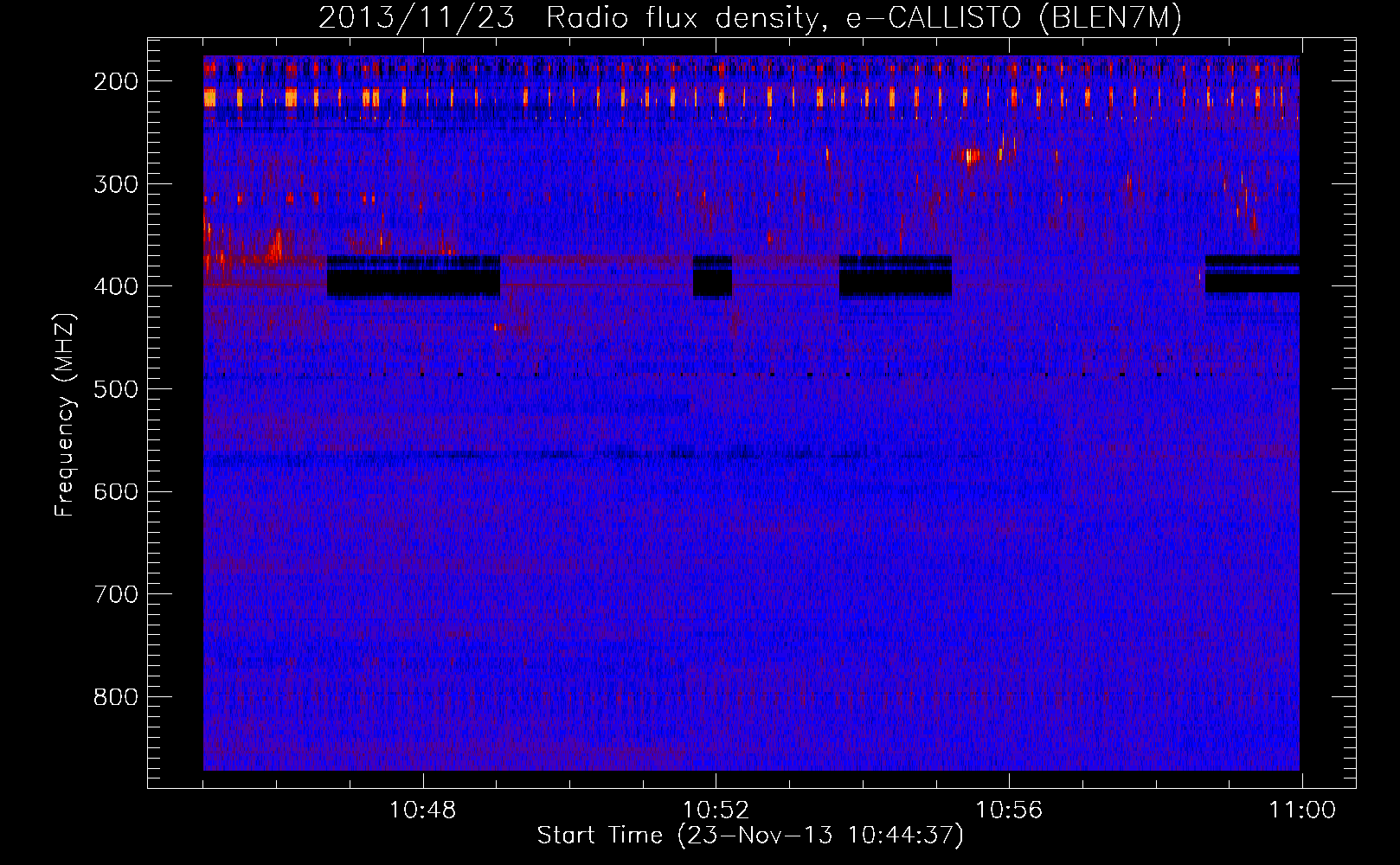Click the black data gap before 11:00
1400x865 pixels.
[x=1253, y=274]
